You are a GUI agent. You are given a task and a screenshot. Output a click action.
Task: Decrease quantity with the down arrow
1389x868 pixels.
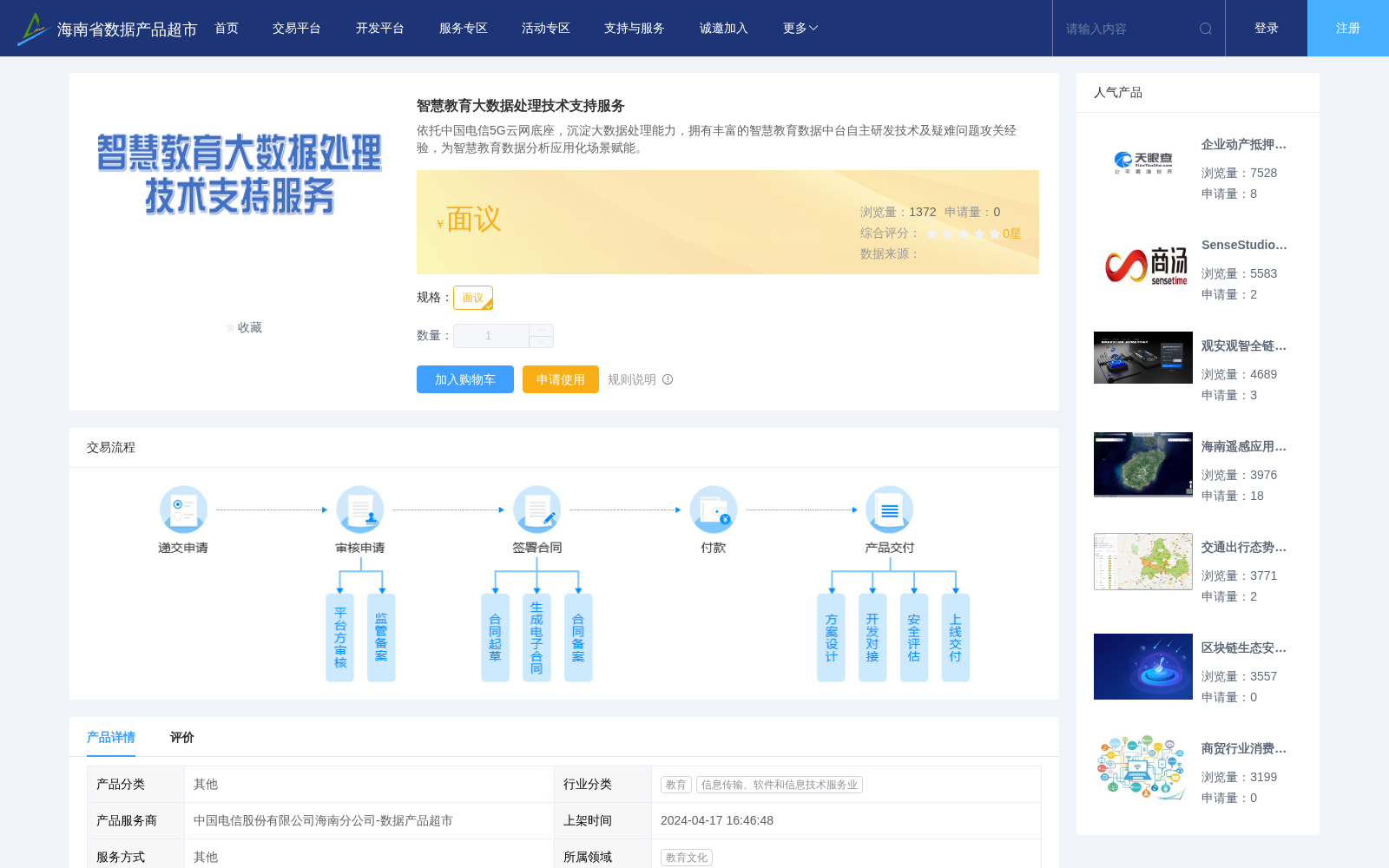click(542, 342)
